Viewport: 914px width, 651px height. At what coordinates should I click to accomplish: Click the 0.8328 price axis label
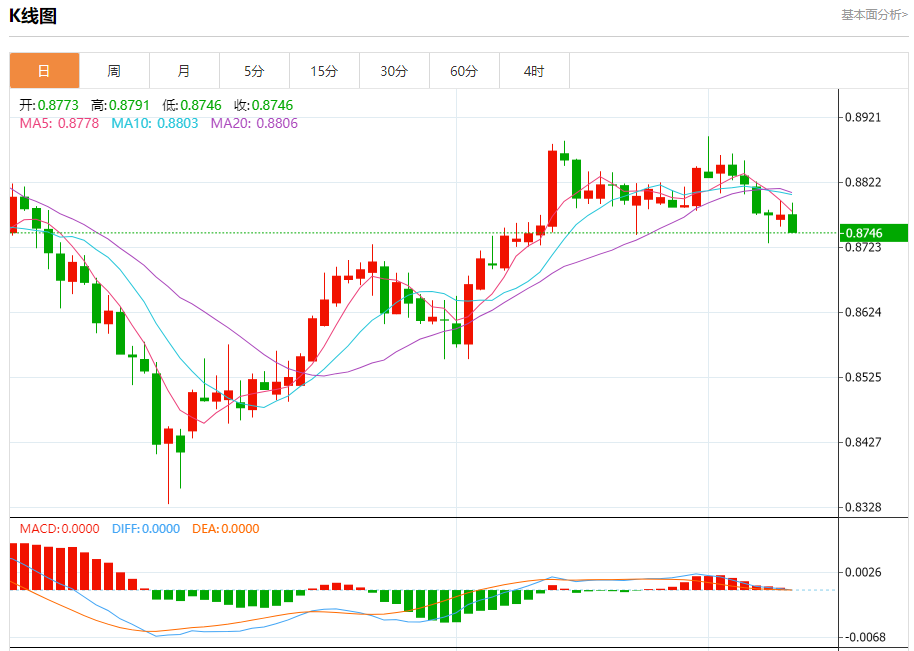[x=863, y=508]
